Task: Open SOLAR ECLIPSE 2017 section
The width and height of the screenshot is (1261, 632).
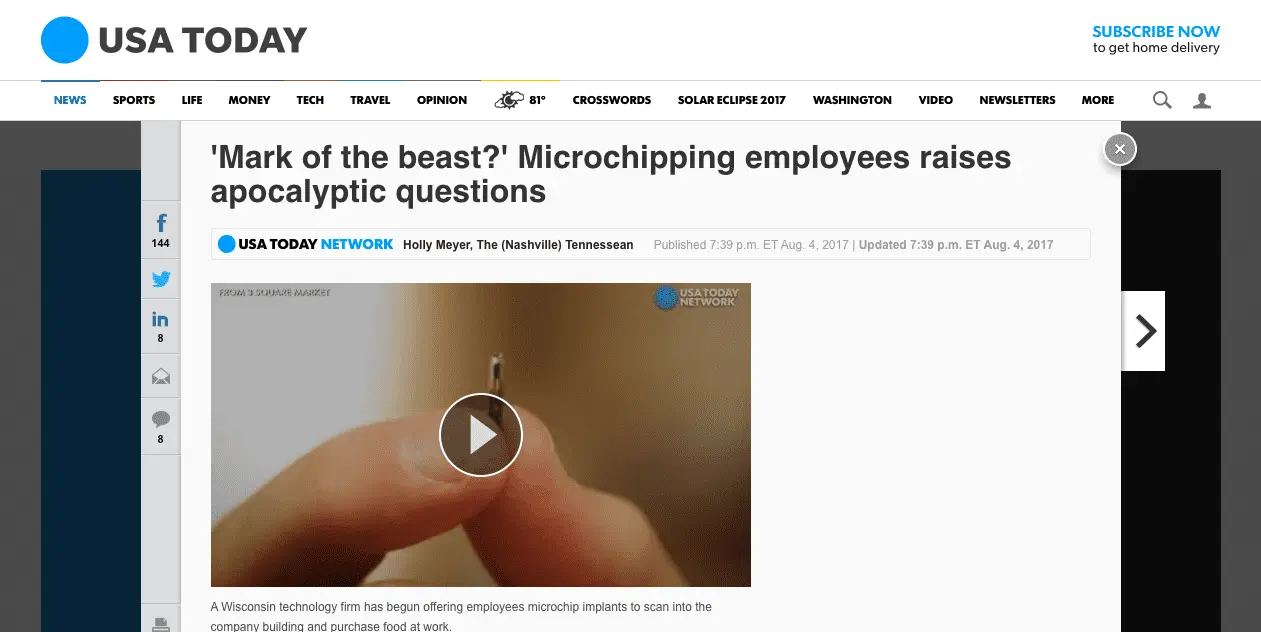Action: coord(731,100)
